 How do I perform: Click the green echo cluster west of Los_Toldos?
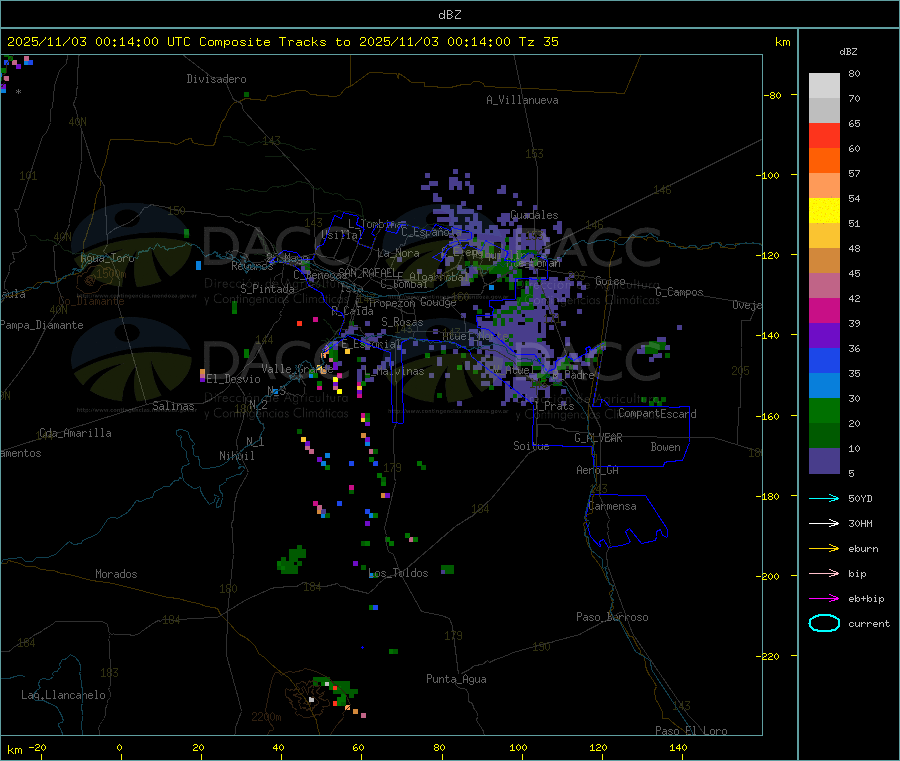(292, 560)
